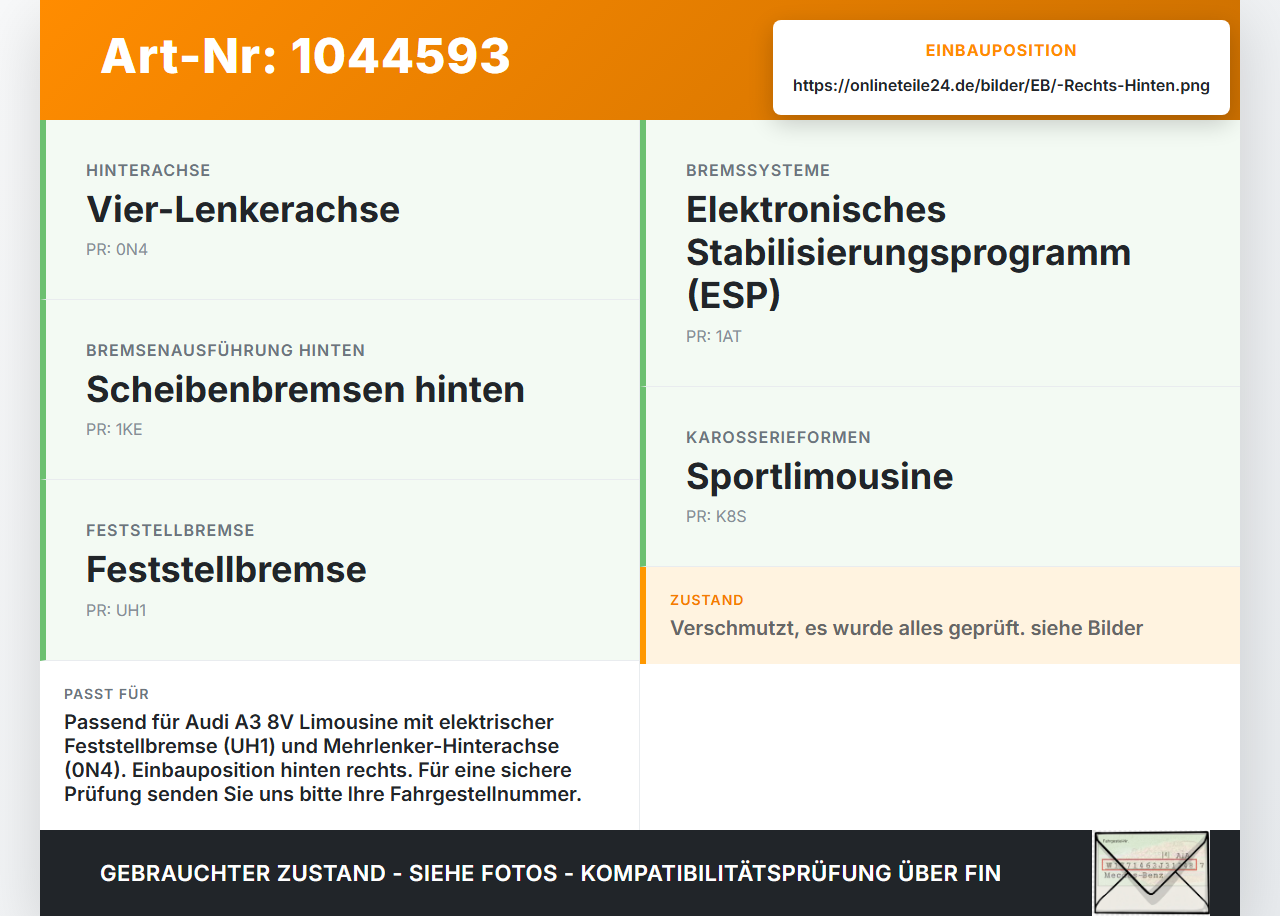Screen dimensions: 1280x916
Task: Select Elektronisches Stabilisierungsprogramm (ESP) title
Action: pyautogui.click(x=908, y=252)
